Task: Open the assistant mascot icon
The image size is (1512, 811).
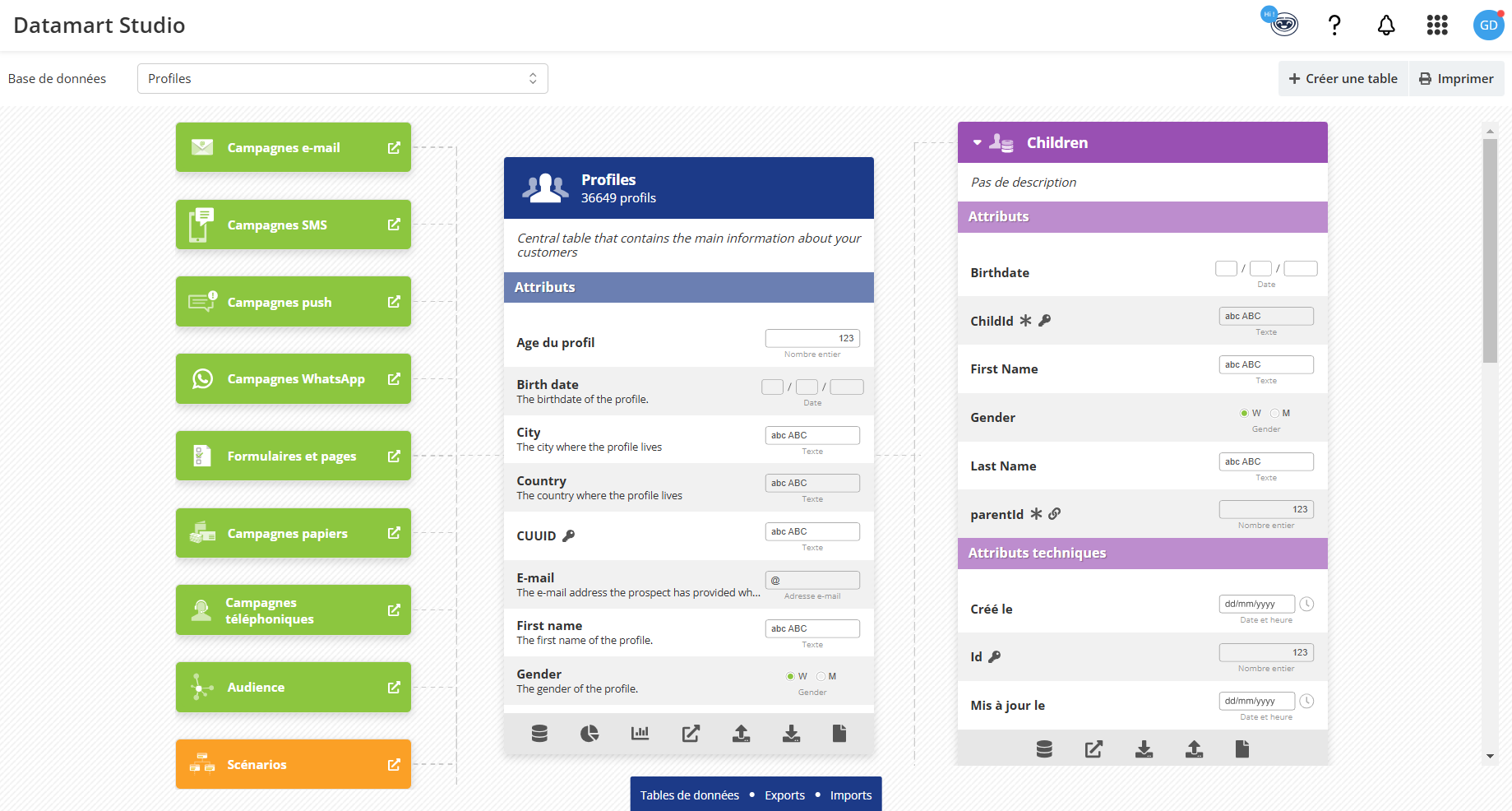Action: [1283, 24]
